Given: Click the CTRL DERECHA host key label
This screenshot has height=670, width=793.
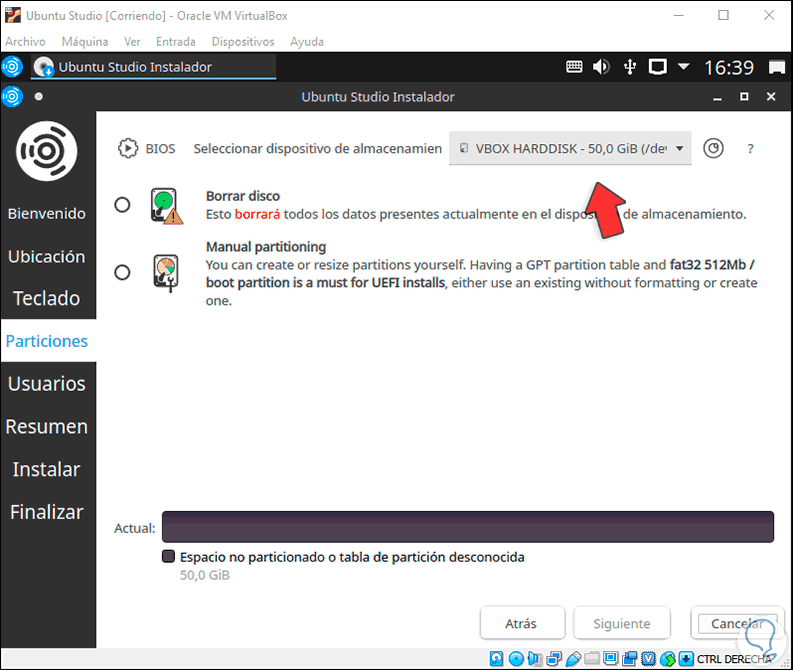Looking at the screenshot, I should point(734,659).
